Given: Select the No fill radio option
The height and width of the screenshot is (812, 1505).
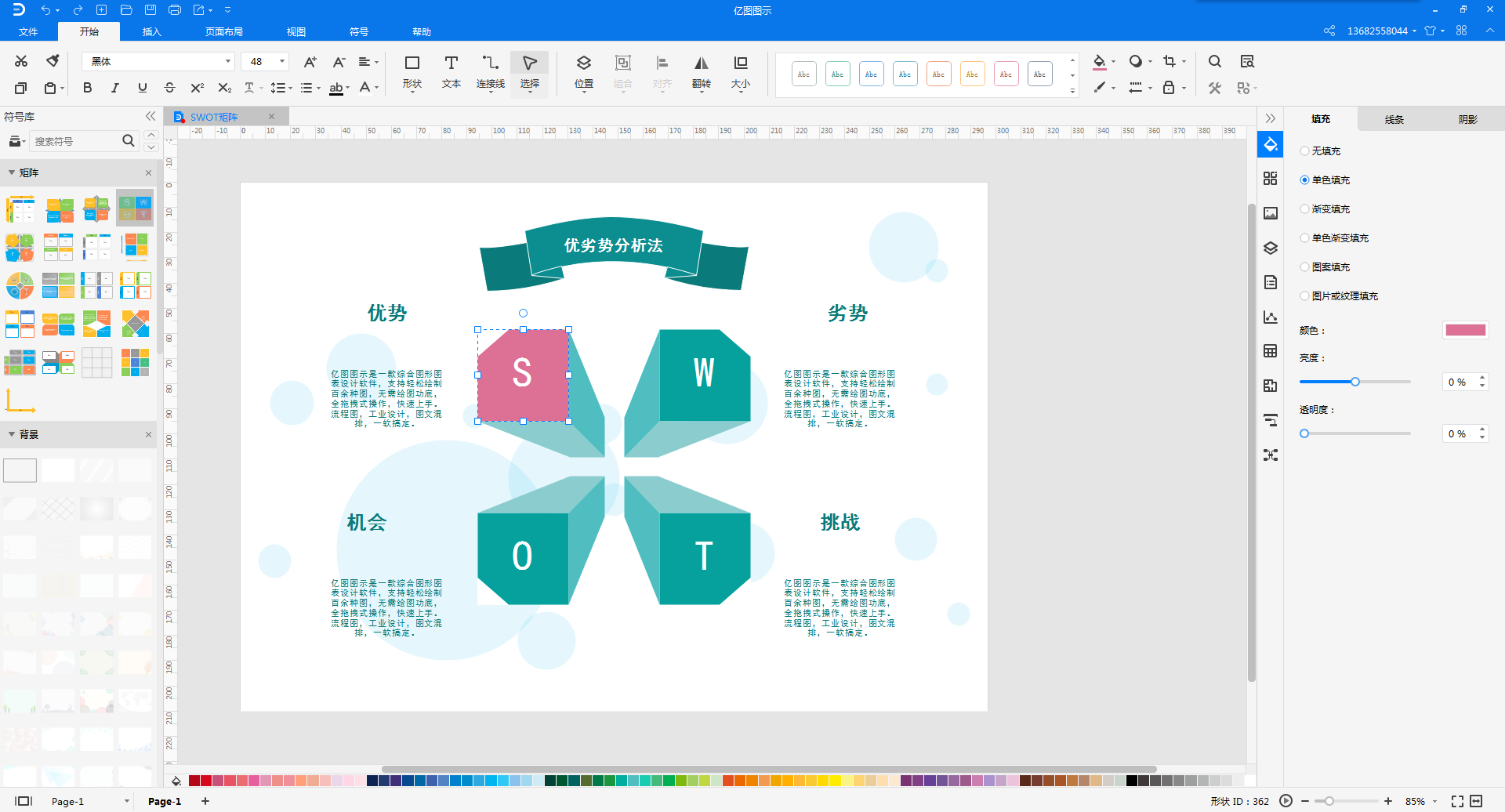Looking at the screenshot, I should pos(1304,151).
